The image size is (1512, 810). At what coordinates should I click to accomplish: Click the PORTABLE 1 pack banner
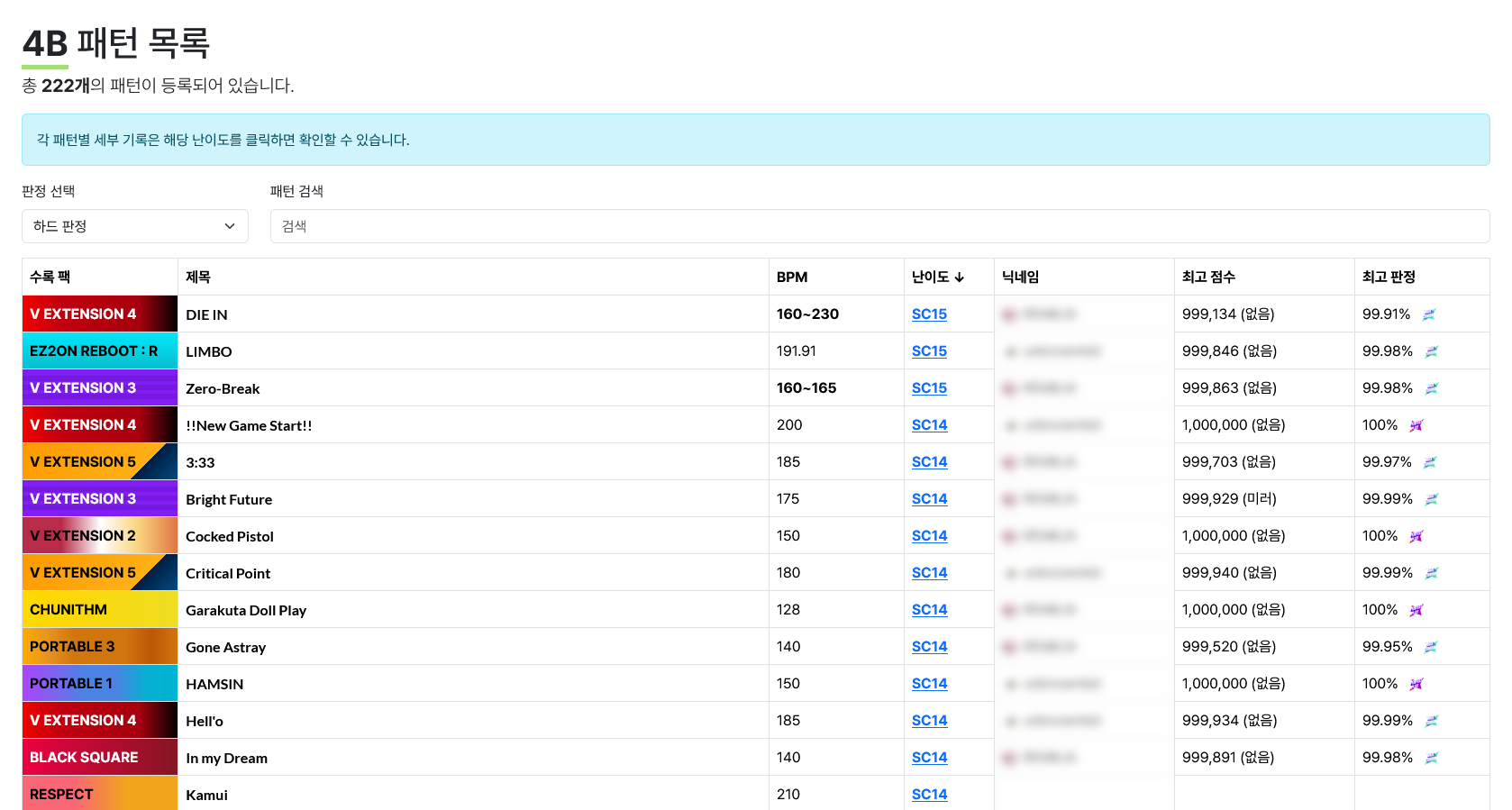100,683
